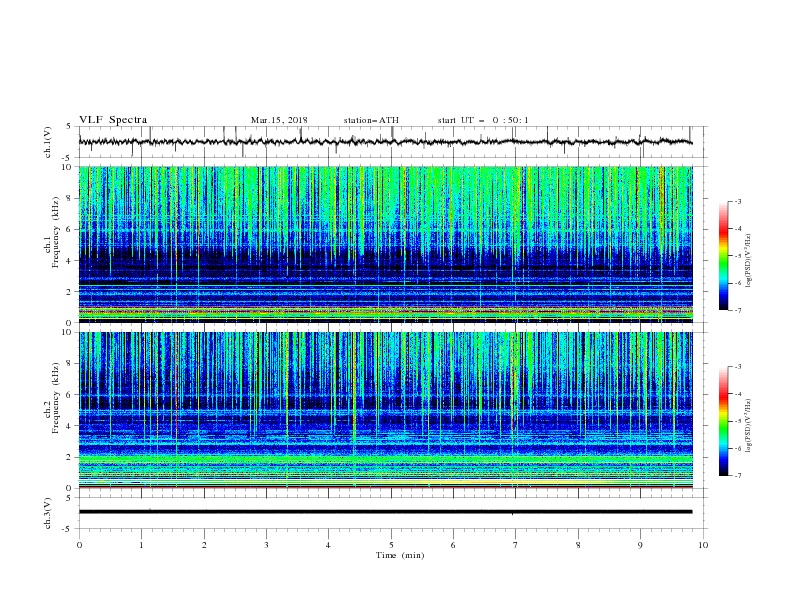The width and height of the screenshot is (792, 612).
Task: Click the upper "log(PSD)(V²/Hz)" color bar label
Action: pos(749,261)
